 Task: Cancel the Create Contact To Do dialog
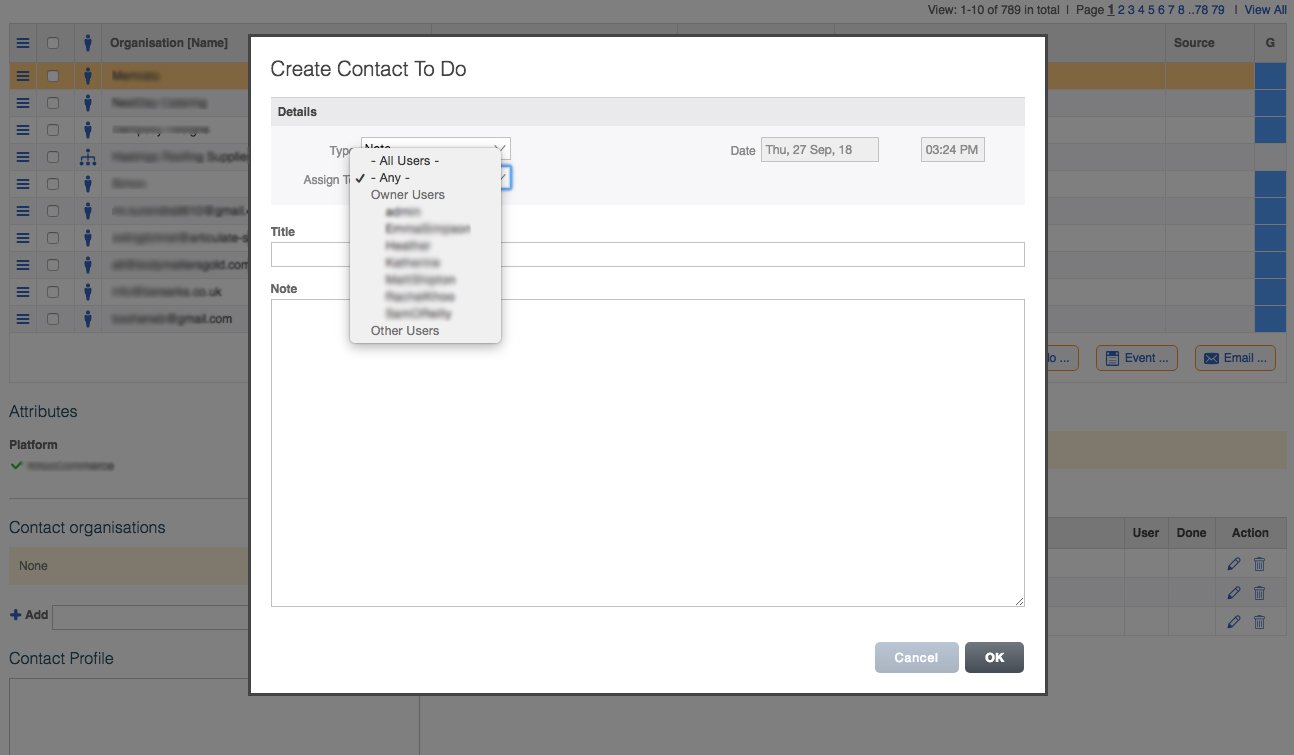coord(916,657)
